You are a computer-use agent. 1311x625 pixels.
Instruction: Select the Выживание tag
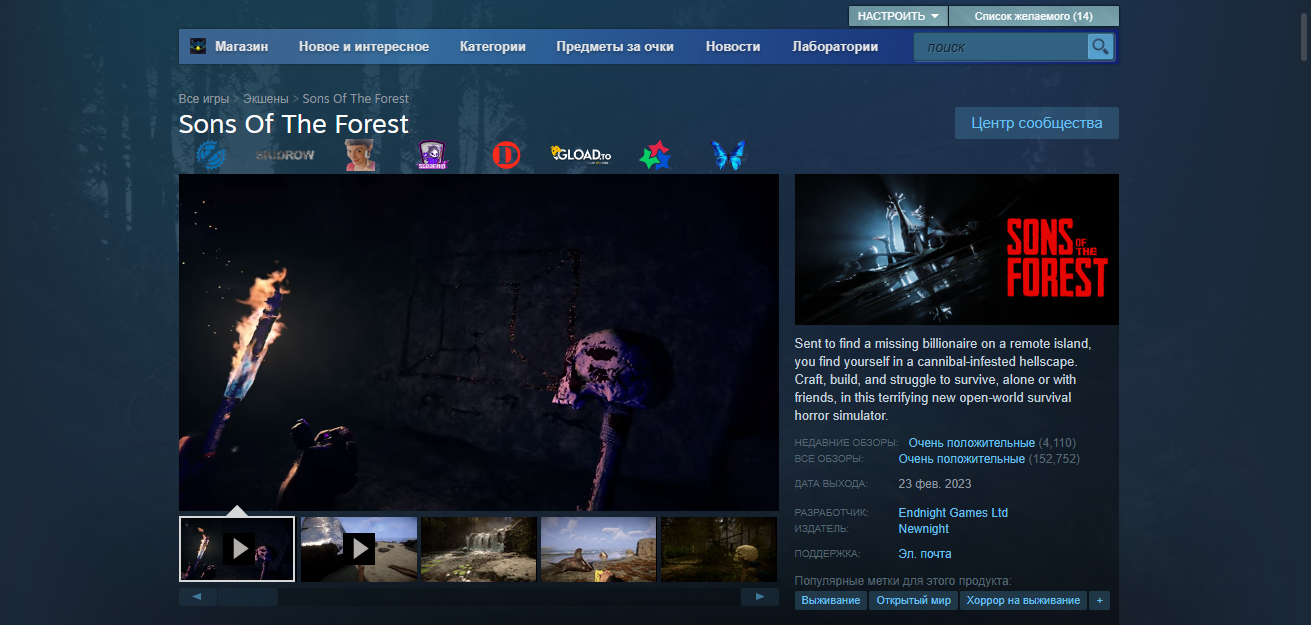[831, 600]
